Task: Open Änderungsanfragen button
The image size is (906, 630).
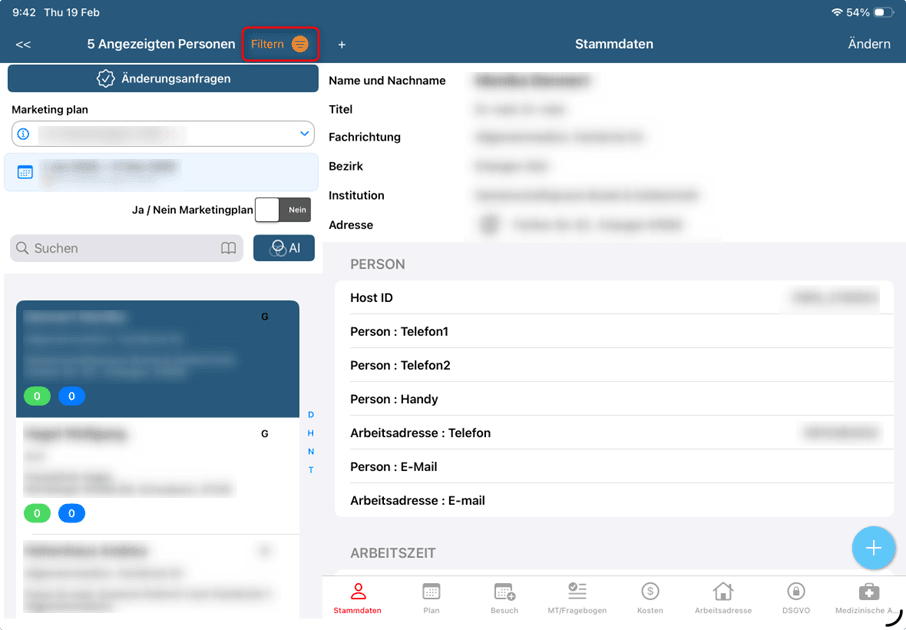Action: pyautogui.click(x=163, y=78)
